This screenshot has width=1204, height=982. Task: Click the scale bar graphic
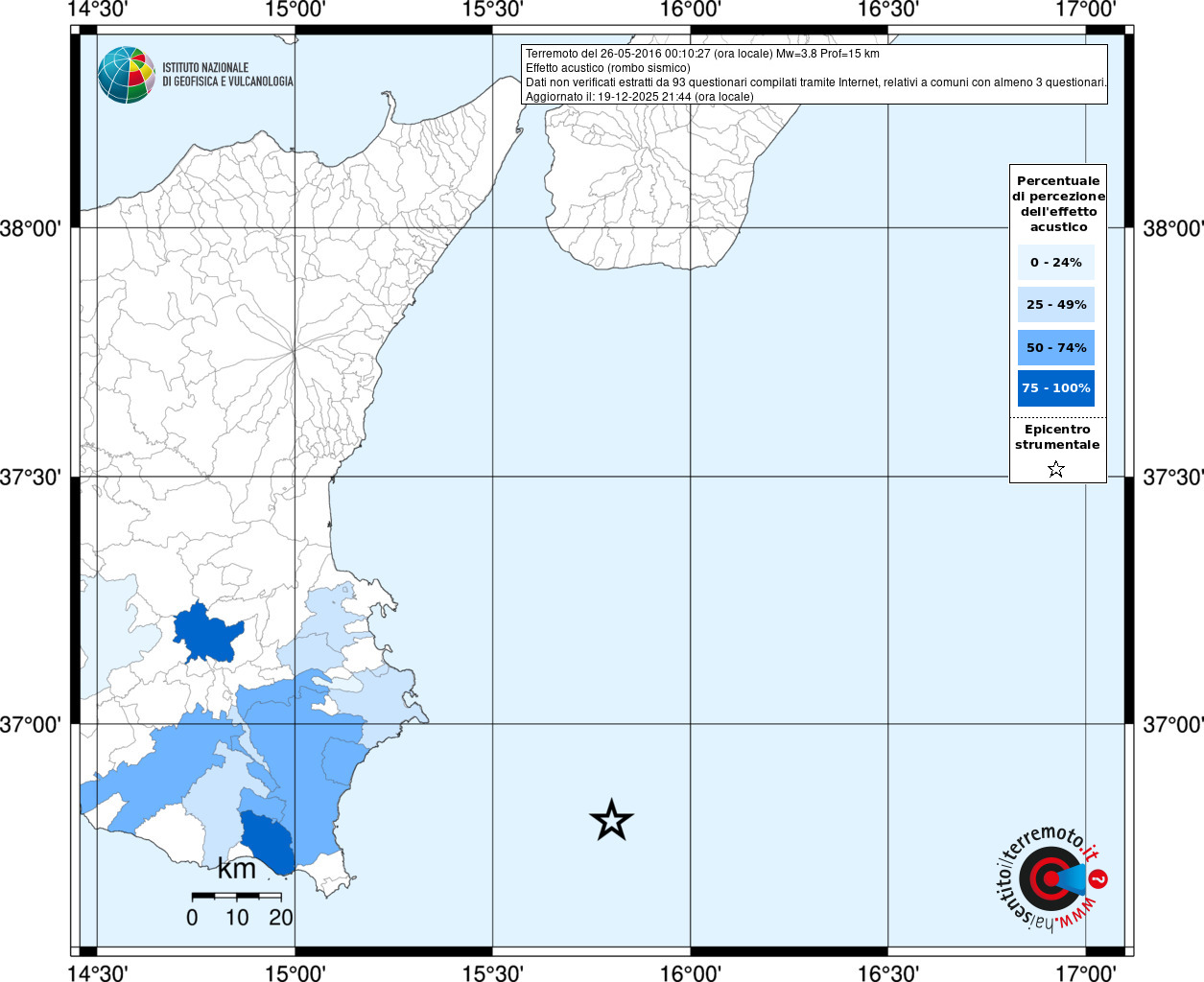tap(236, 897)
